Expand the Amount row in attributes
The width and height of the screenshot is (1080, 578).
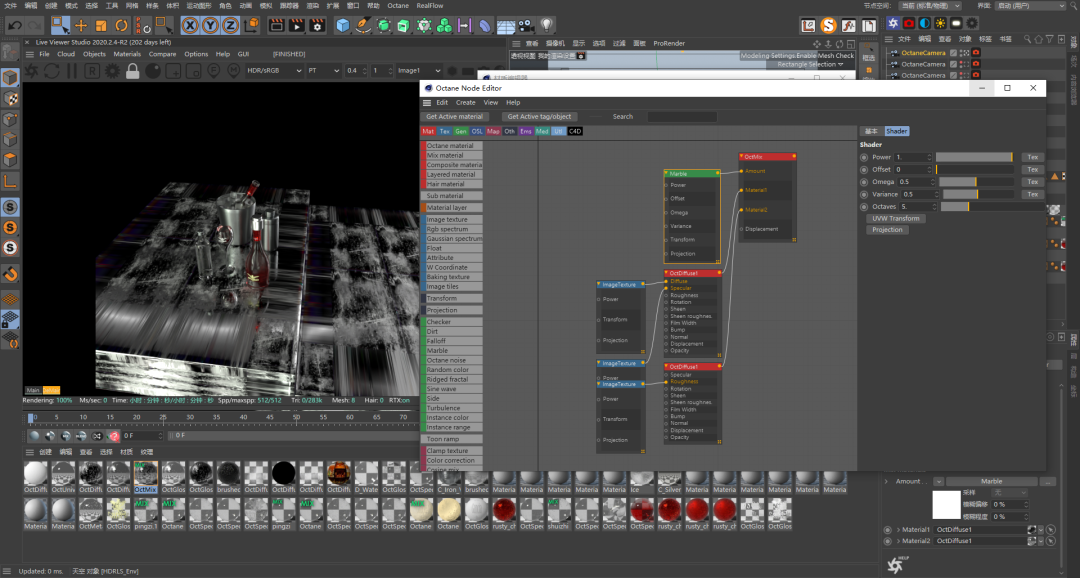(x=887, y=482)
